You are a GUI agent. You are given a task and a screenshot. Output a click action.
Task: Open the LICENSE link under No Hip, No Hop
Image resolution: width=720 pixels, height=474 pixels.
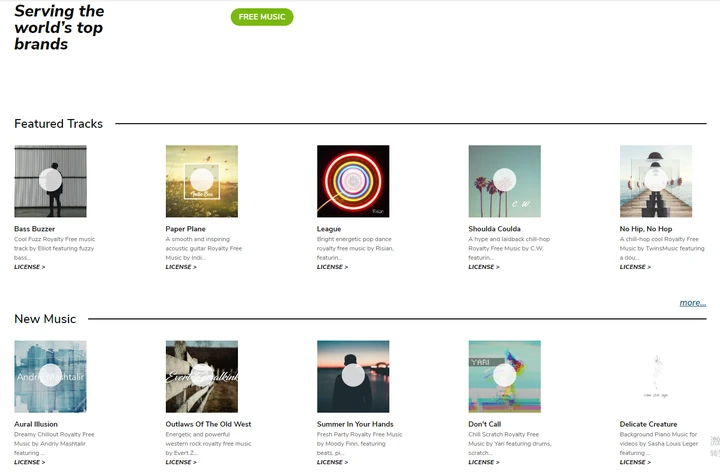635,267
